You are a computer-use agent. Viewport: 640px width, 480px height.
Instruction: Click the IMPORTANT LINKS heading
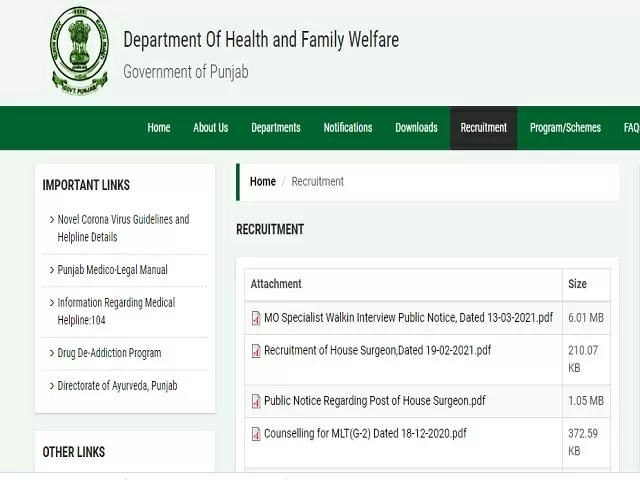click(86, 185)
